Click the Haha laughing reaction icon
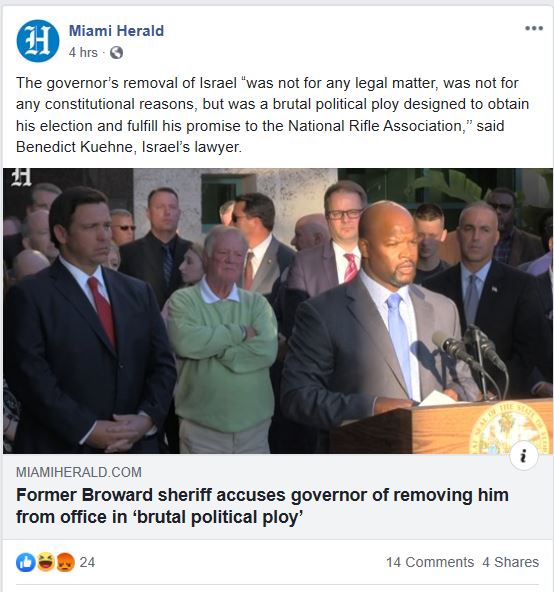Viewport: 554px width, 592px height. tap(46, 563)
